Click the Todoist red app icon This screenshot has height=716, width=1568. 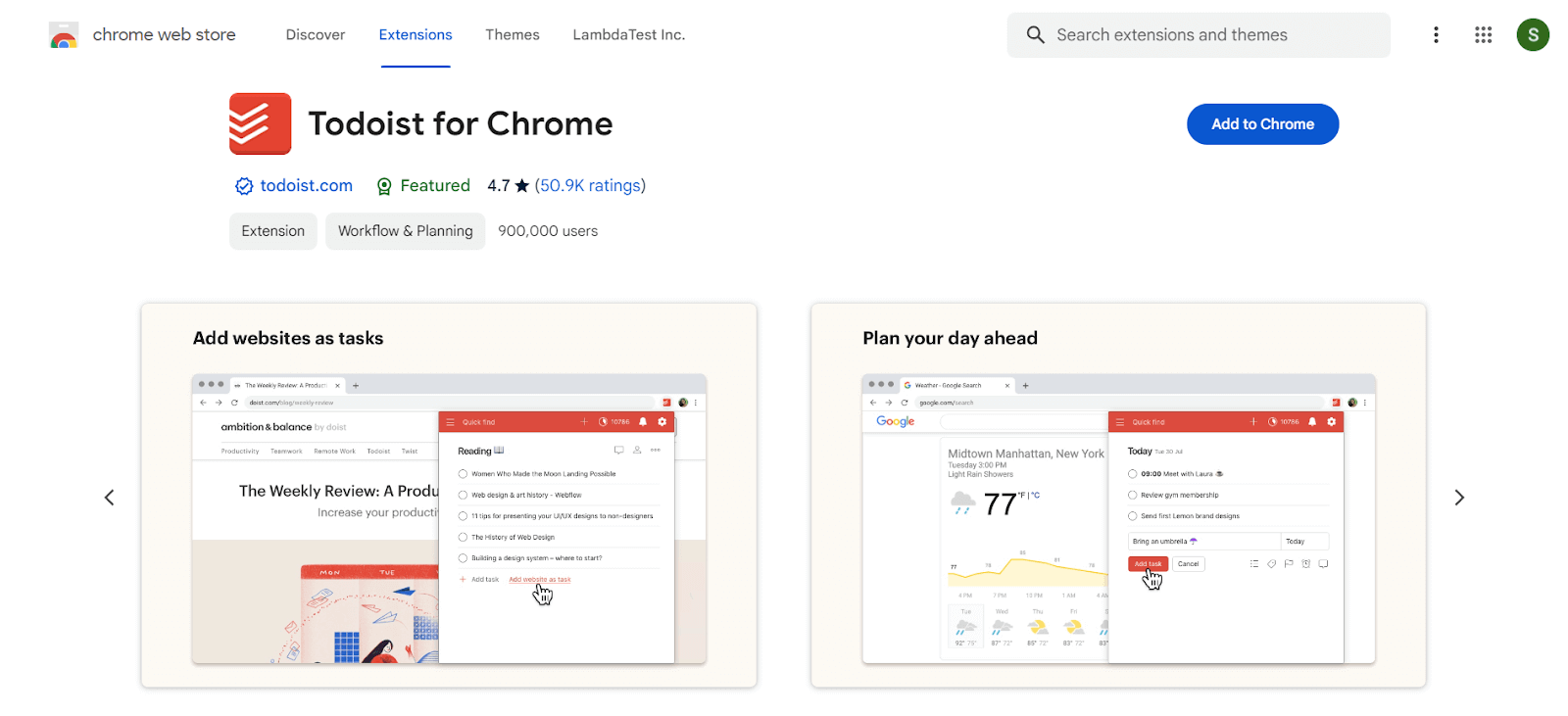click(260, 123)
